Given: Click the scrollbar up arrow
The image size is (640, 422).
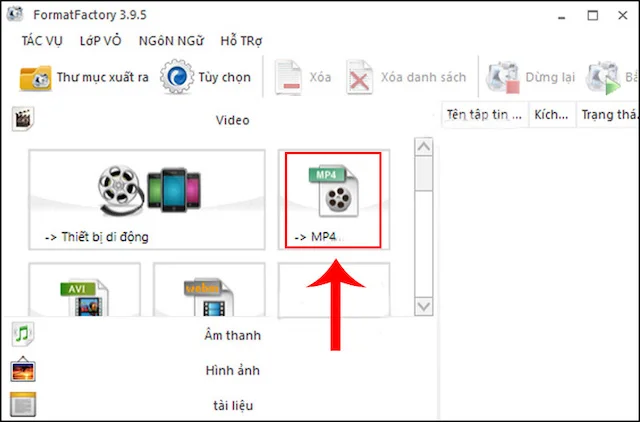Looking at the screenshot, I should click(424, 147).
